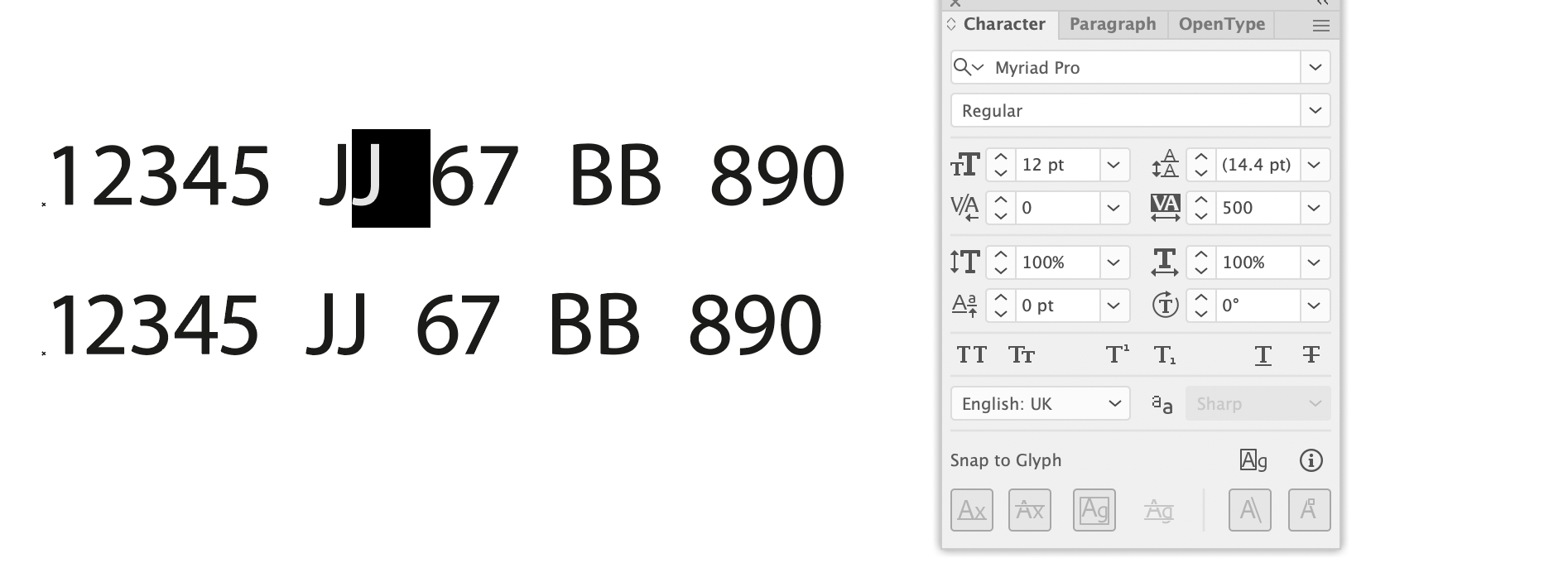Toggle snap to glyph bounds
The image size is (1568, 563).
[1094, 510]
